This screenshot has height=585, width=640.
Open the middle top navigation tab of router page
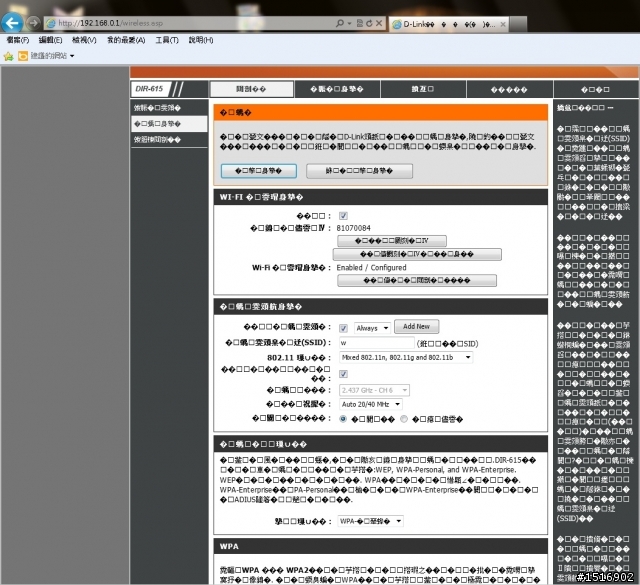pos(423,89)
